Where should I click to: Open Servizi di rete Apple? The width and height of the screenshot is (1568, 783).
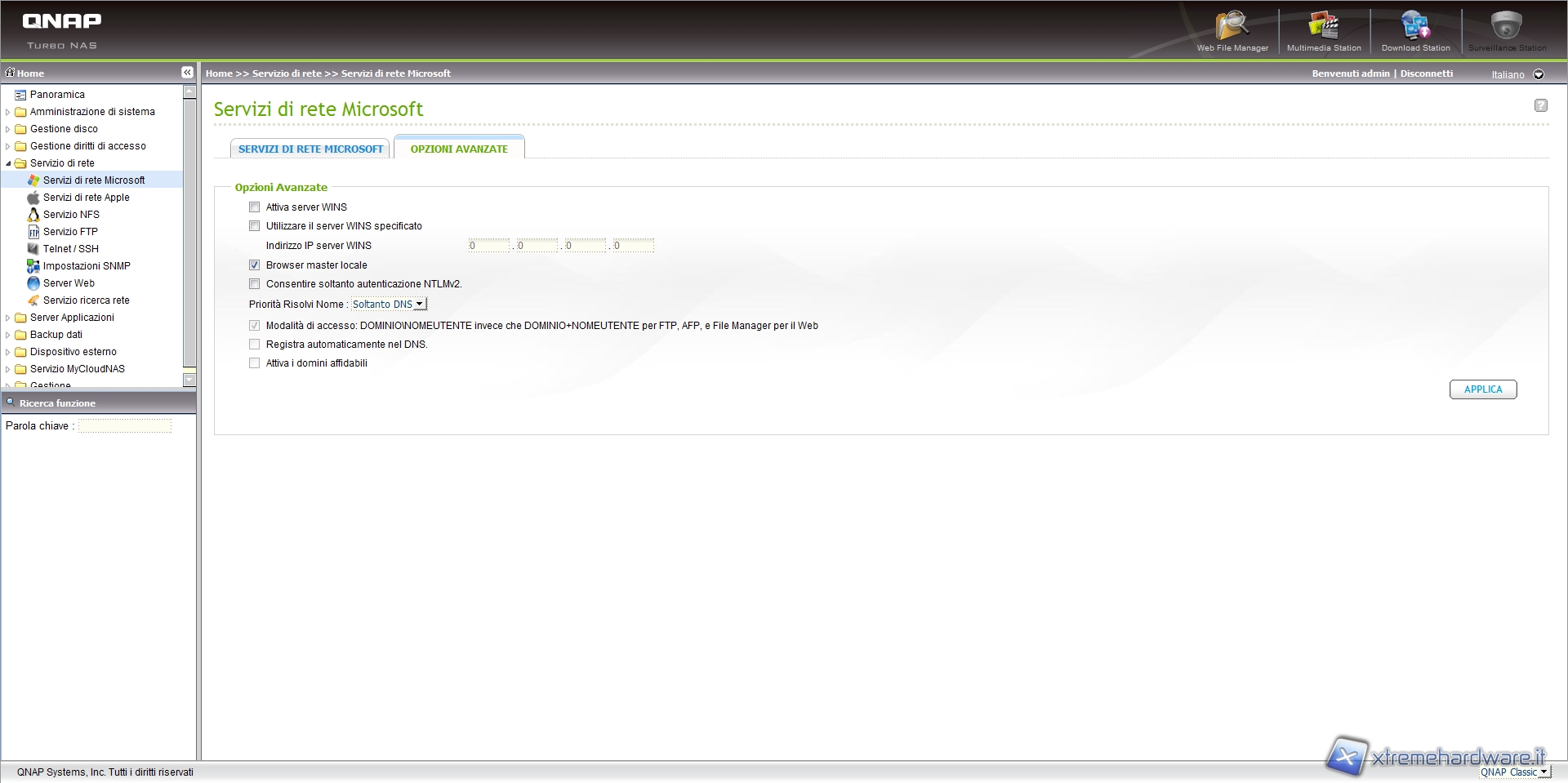click(86, 198)
